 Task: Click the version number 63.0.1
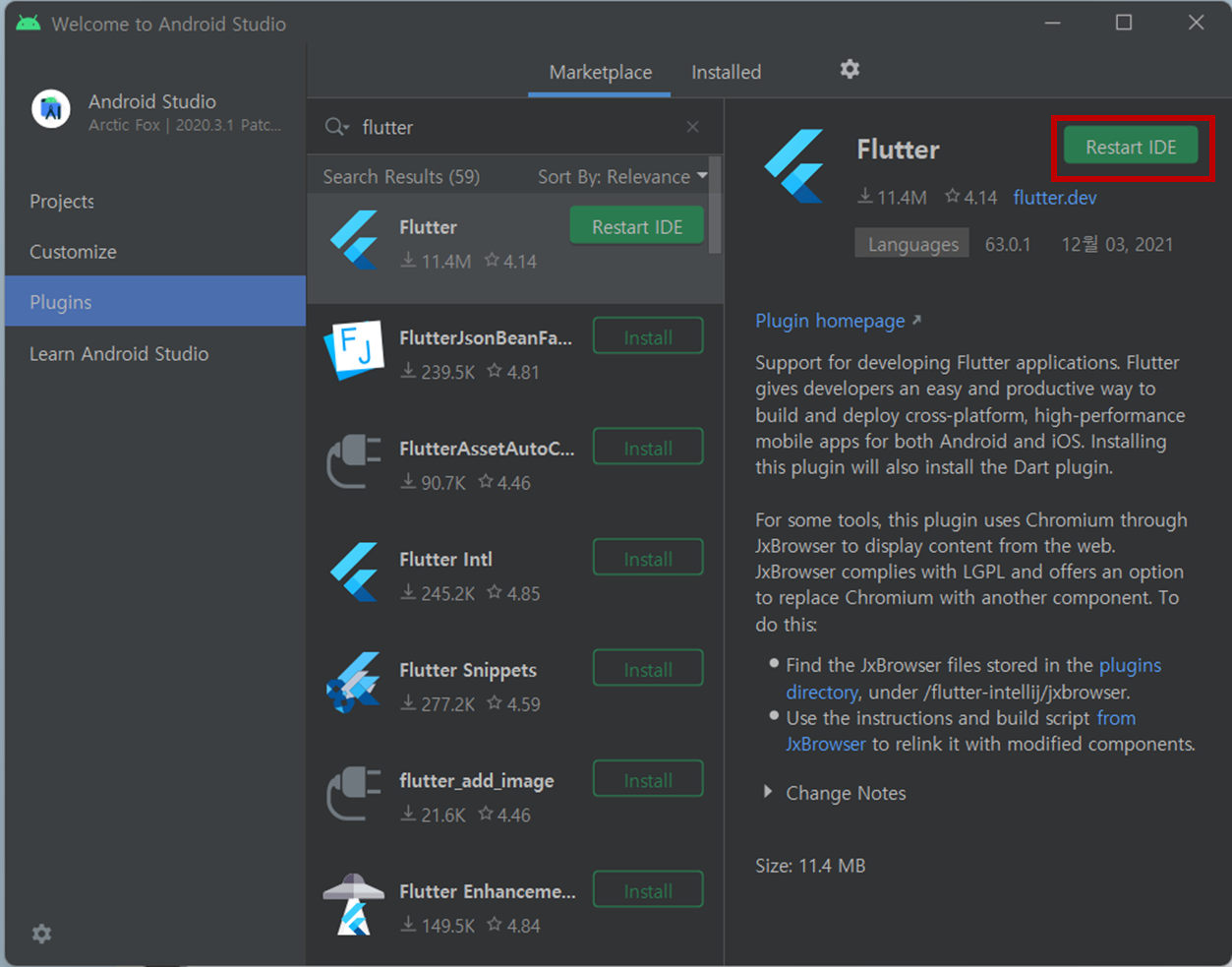pos(1008,244)
